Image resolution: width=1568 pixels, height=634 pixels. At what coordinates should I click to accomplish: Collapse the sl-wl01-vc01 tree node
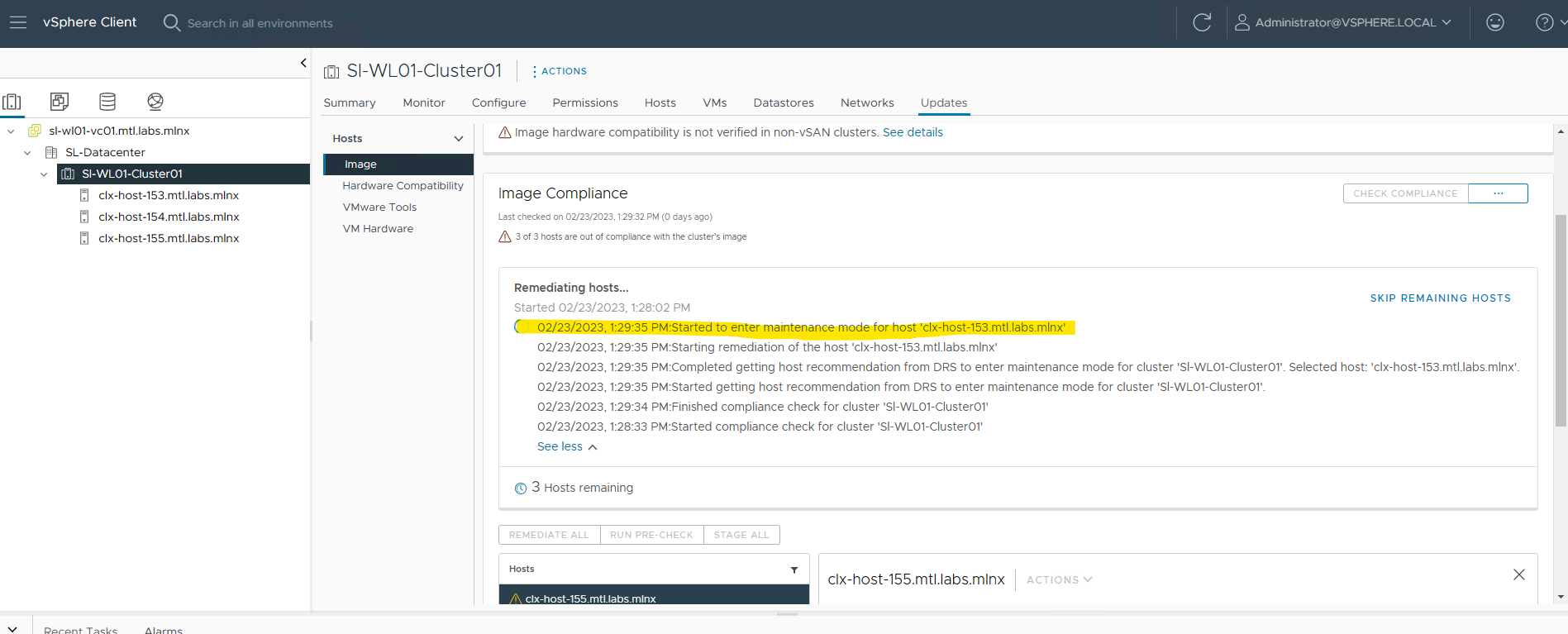[11, 131]
